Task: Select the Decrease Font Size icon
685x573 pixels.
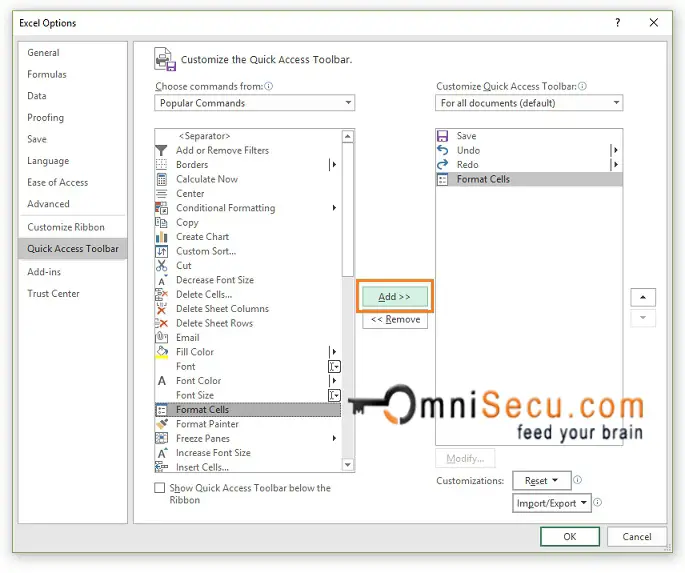Action: [x=161, y=280]
